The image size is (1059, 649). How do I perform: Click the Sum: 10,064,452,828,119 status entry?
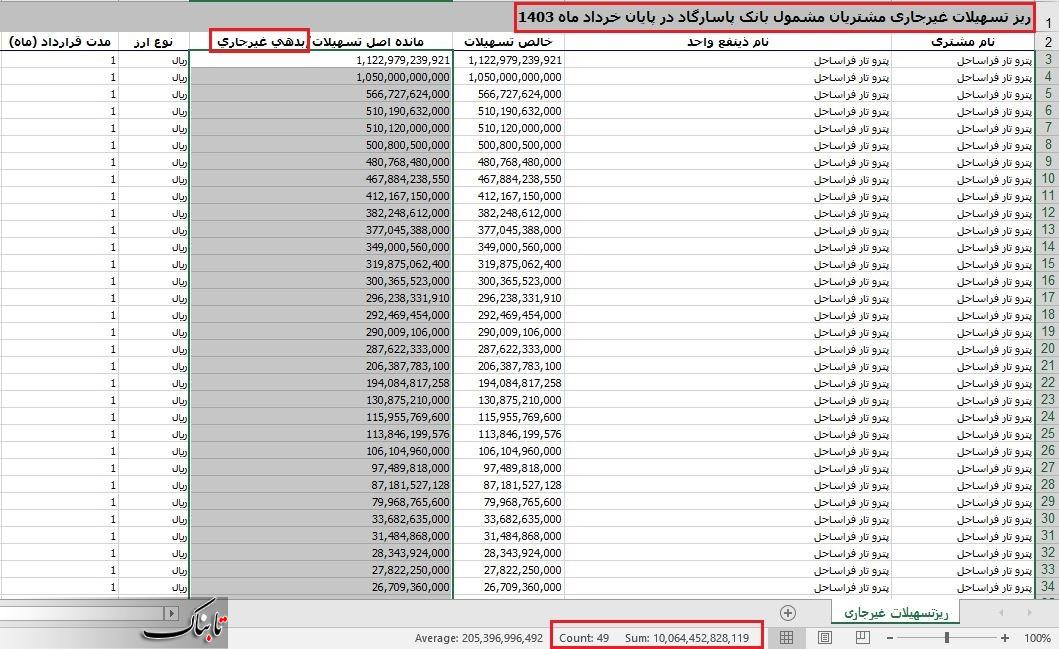click(687, 638)
